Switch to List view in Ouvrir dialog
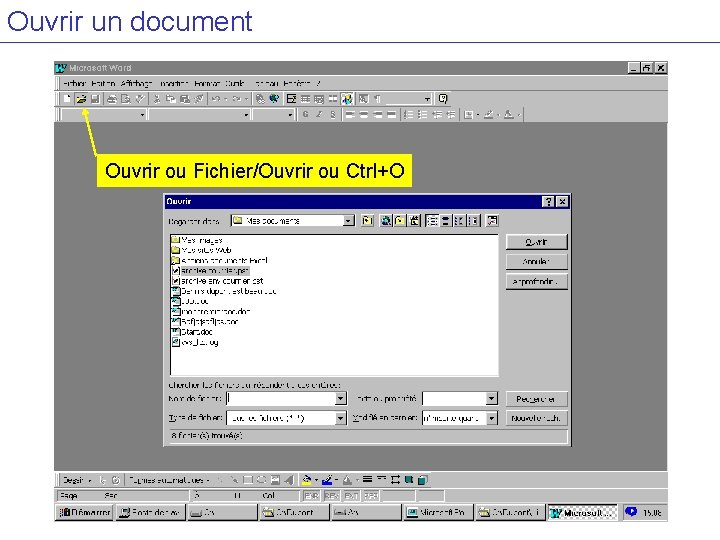Screen dimensions: 720x540 click(x=432, y=221)
